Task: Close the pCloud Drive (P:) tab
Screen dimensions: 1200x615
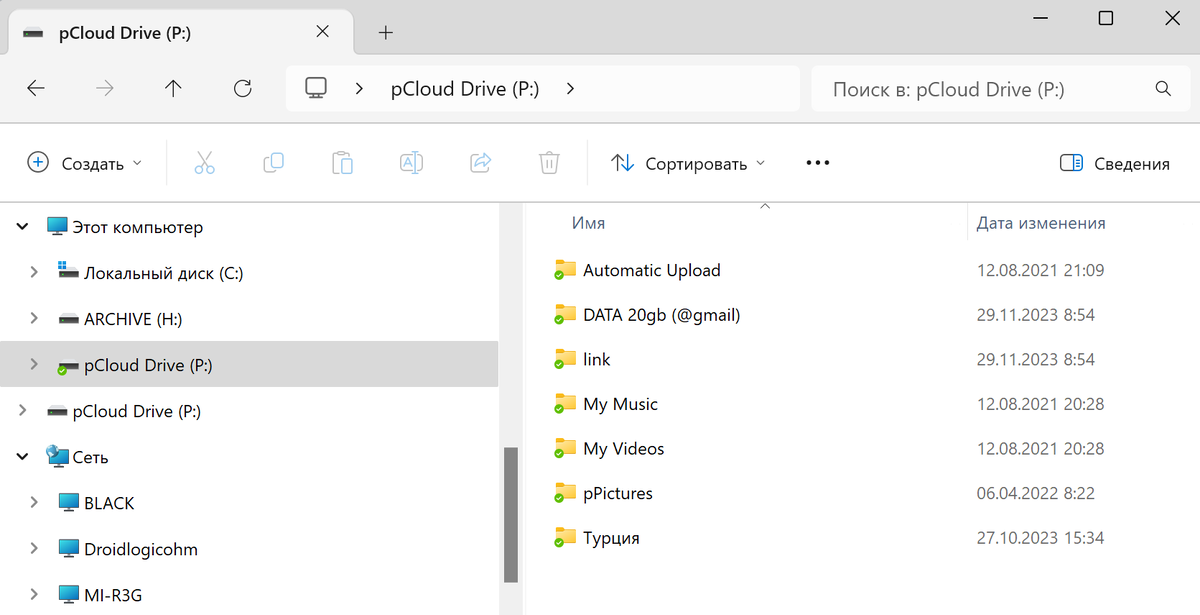Action: click(x=322, y=32)
